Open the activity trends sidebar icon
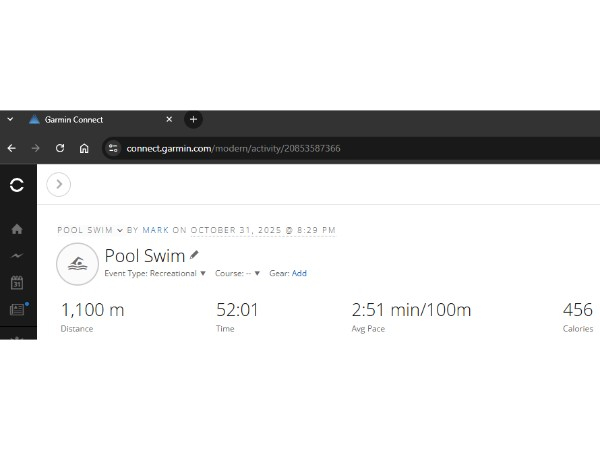 tap(17, 256)
